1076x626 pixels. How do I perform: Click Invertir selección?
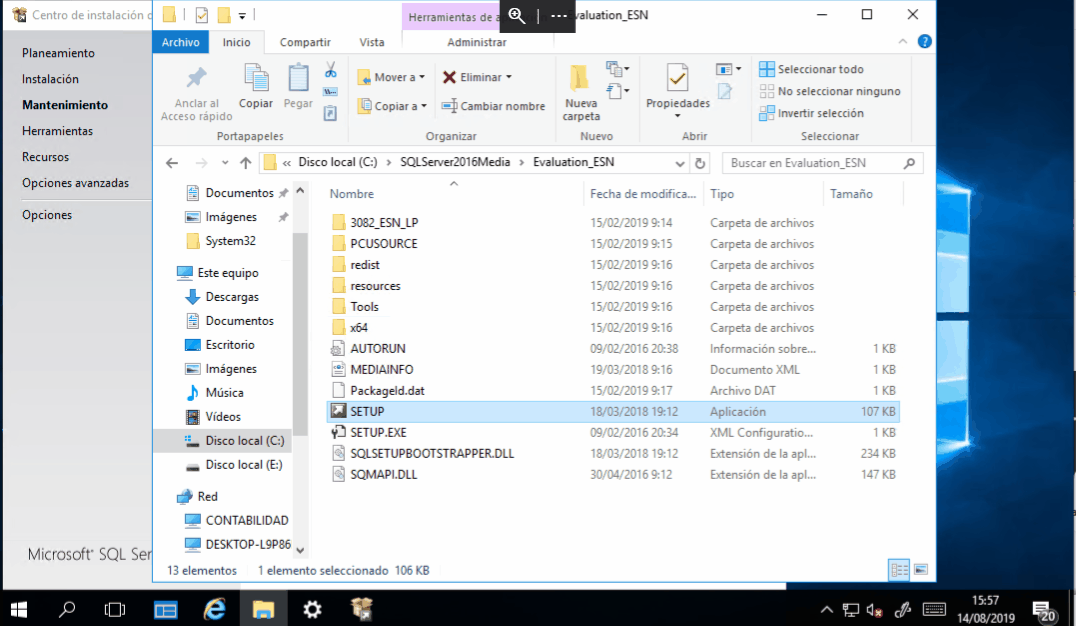click(811, 113)
